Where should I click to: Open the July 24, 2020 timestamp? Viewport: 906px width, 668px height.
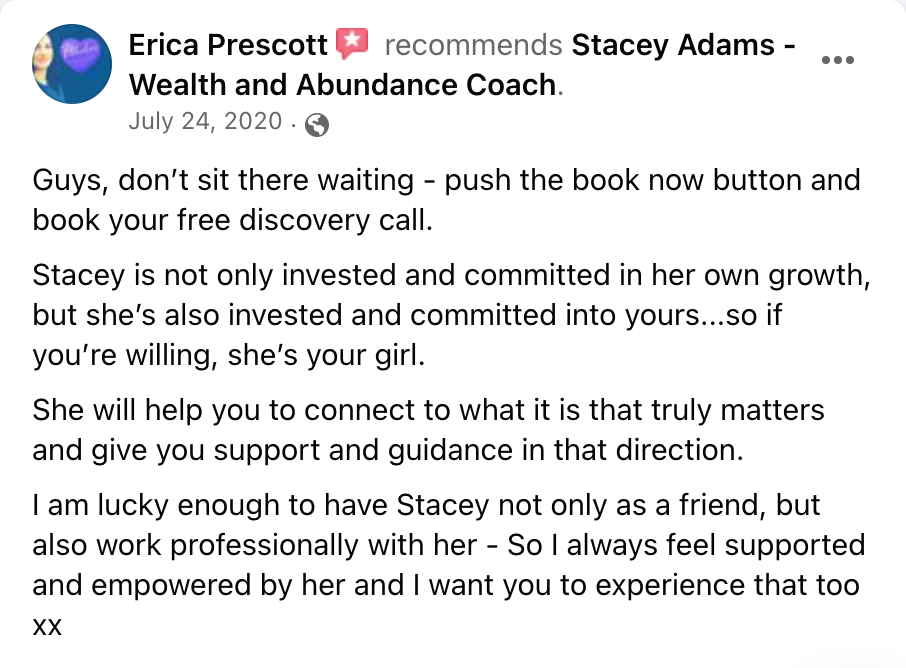[205, 121]
